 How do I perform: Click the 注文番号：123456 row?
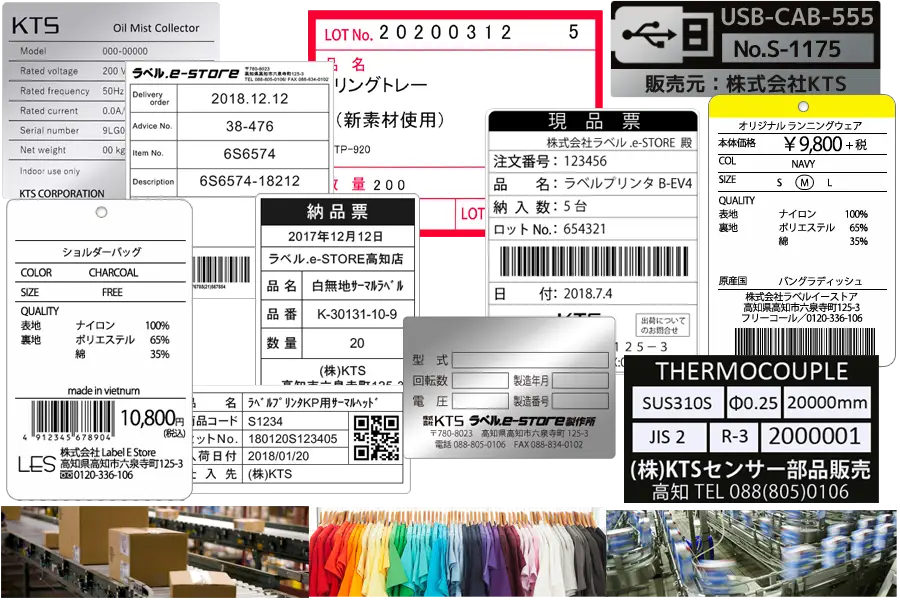point(593,161)
